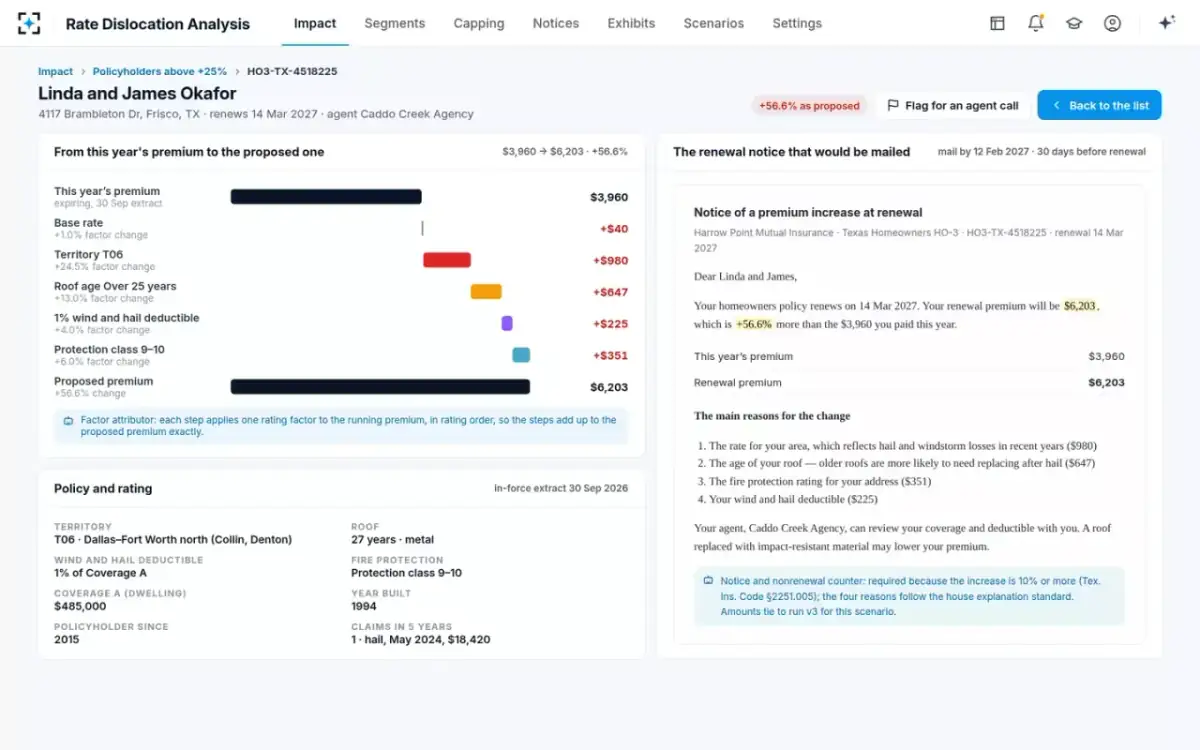Click the Policy and rating heading
The image size is (1200, 750).
pos(103,489)
